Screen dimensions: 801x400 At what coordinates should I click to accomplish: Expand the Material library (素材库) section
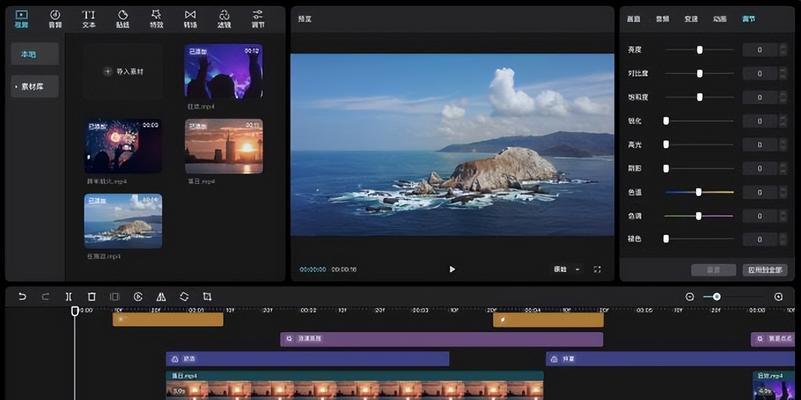click(35, 86)
